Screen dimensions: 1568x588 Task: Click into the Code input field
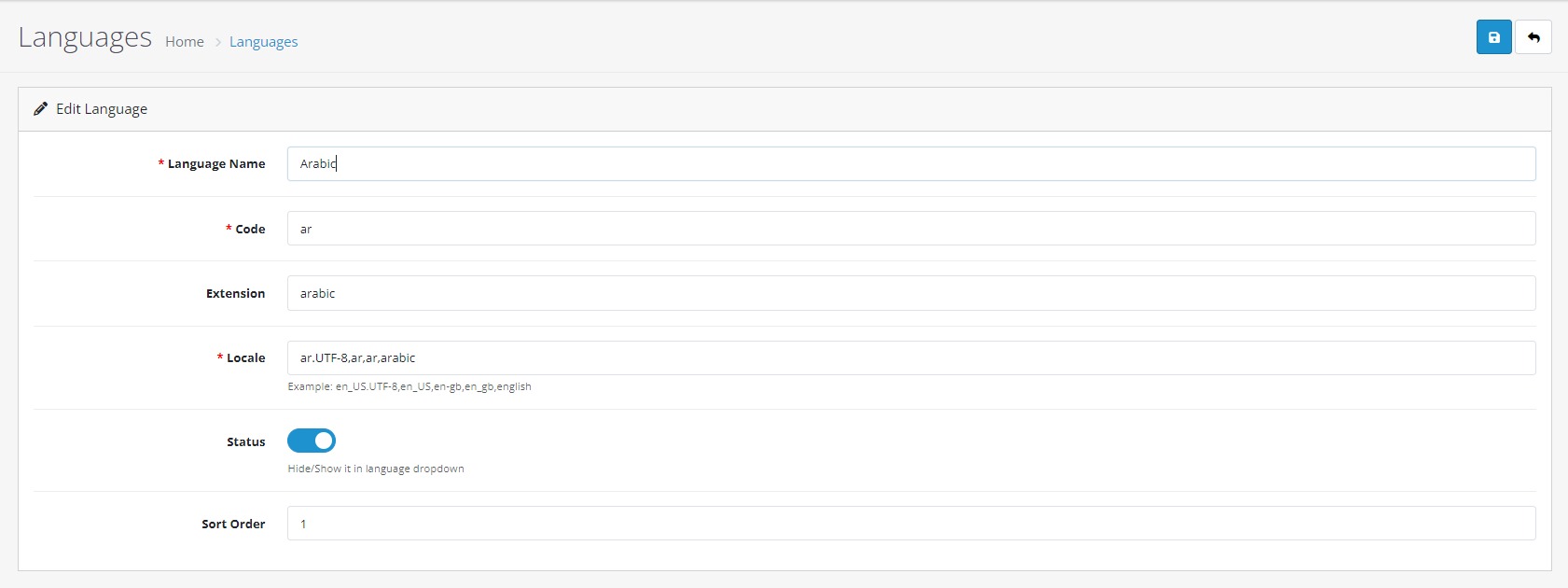pyautogui.click(x=910, y=229)
